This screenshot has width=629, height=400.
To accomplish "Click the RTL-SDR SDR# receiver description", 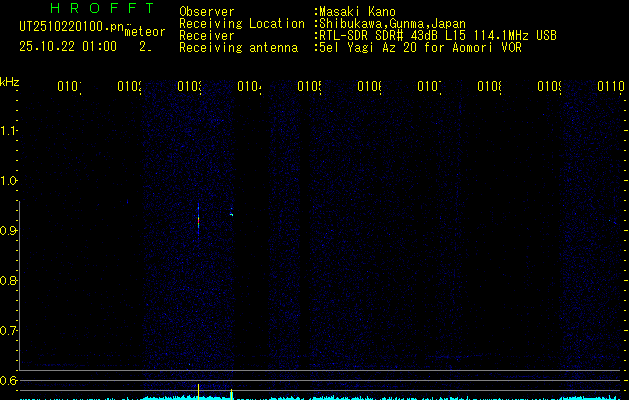I will click(x=438, y=36).
